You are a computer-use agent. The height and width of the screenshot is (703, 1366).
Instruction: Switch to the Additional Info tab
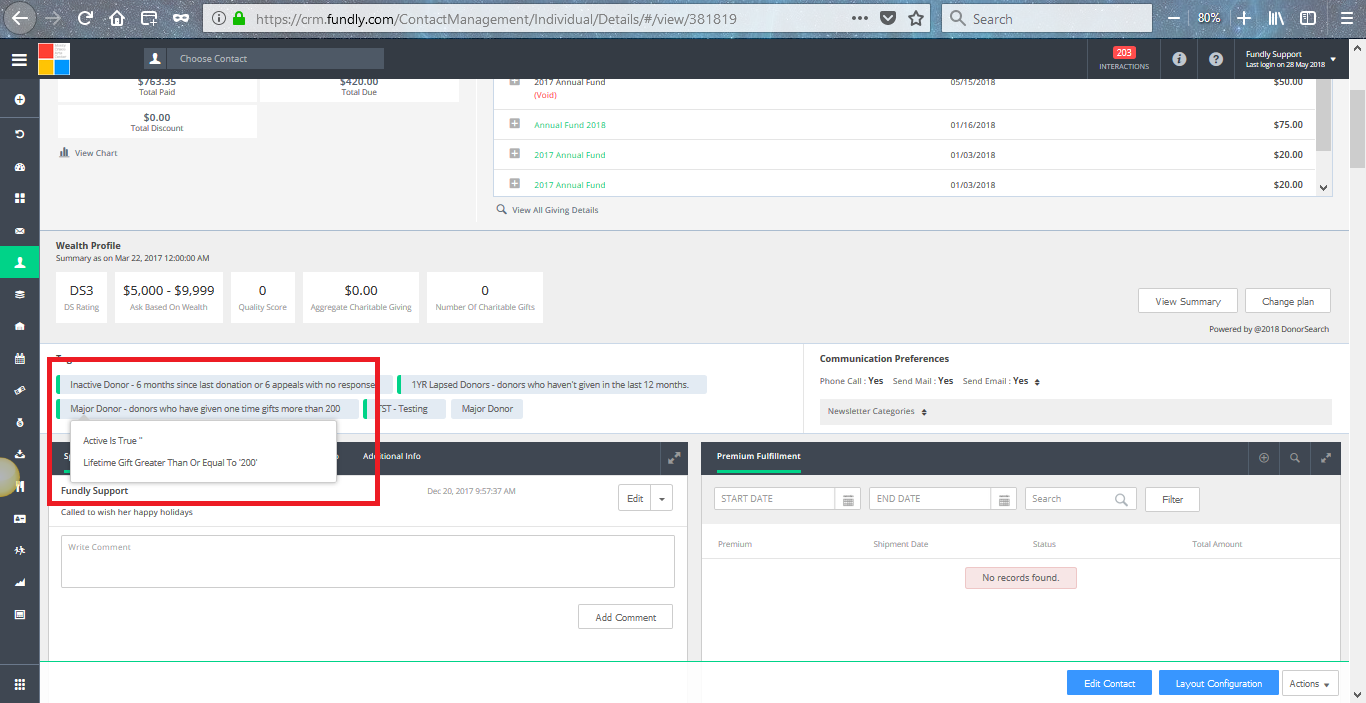392,456
